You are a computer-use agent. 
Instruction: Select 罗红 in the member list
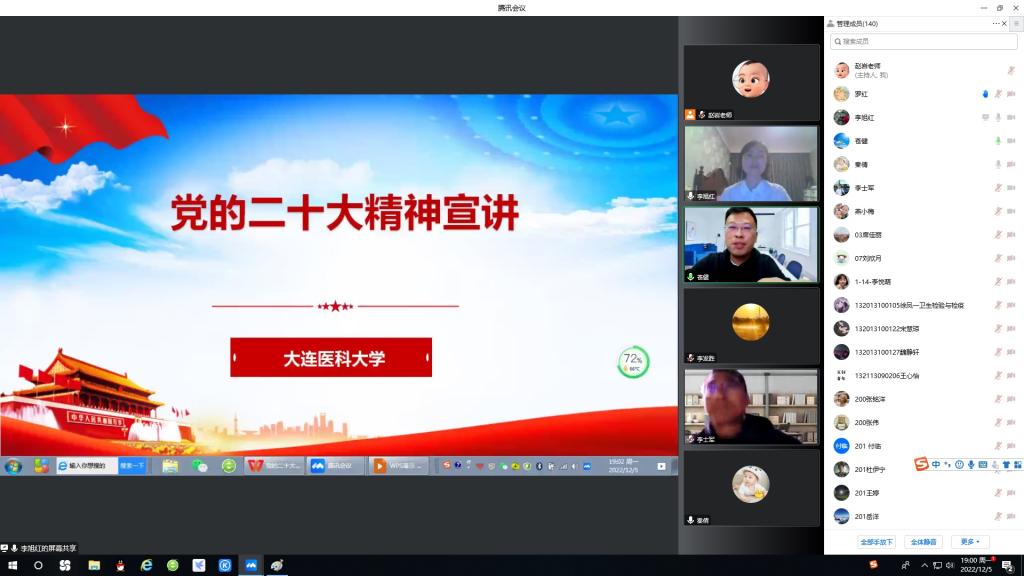[x=924, y=94]
